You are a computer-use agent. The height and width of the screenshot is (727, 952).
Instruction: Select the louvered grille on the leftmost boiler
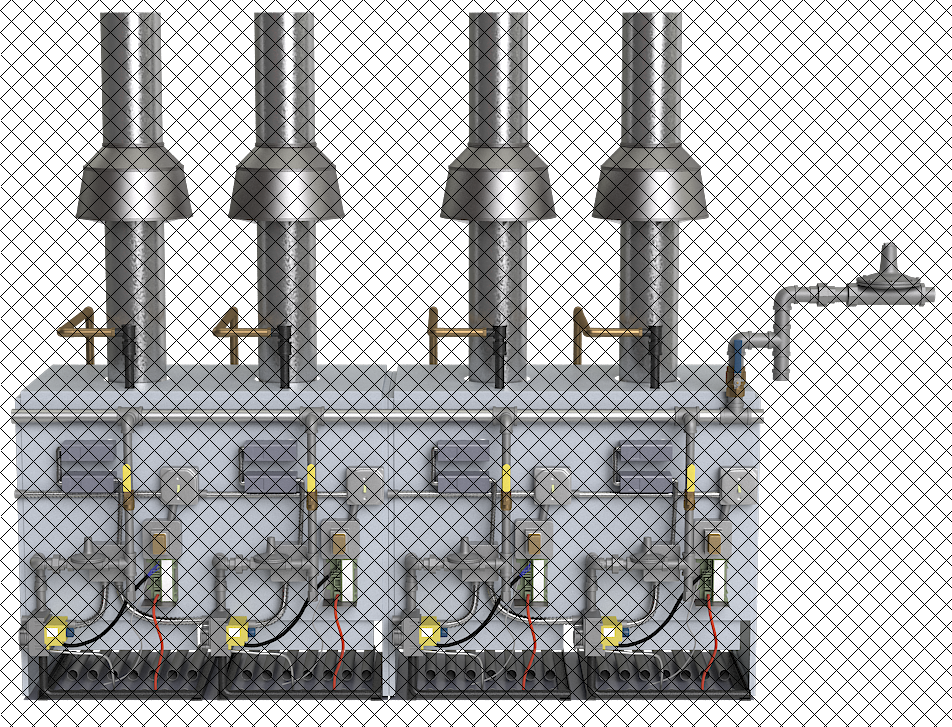coord(86,468)
